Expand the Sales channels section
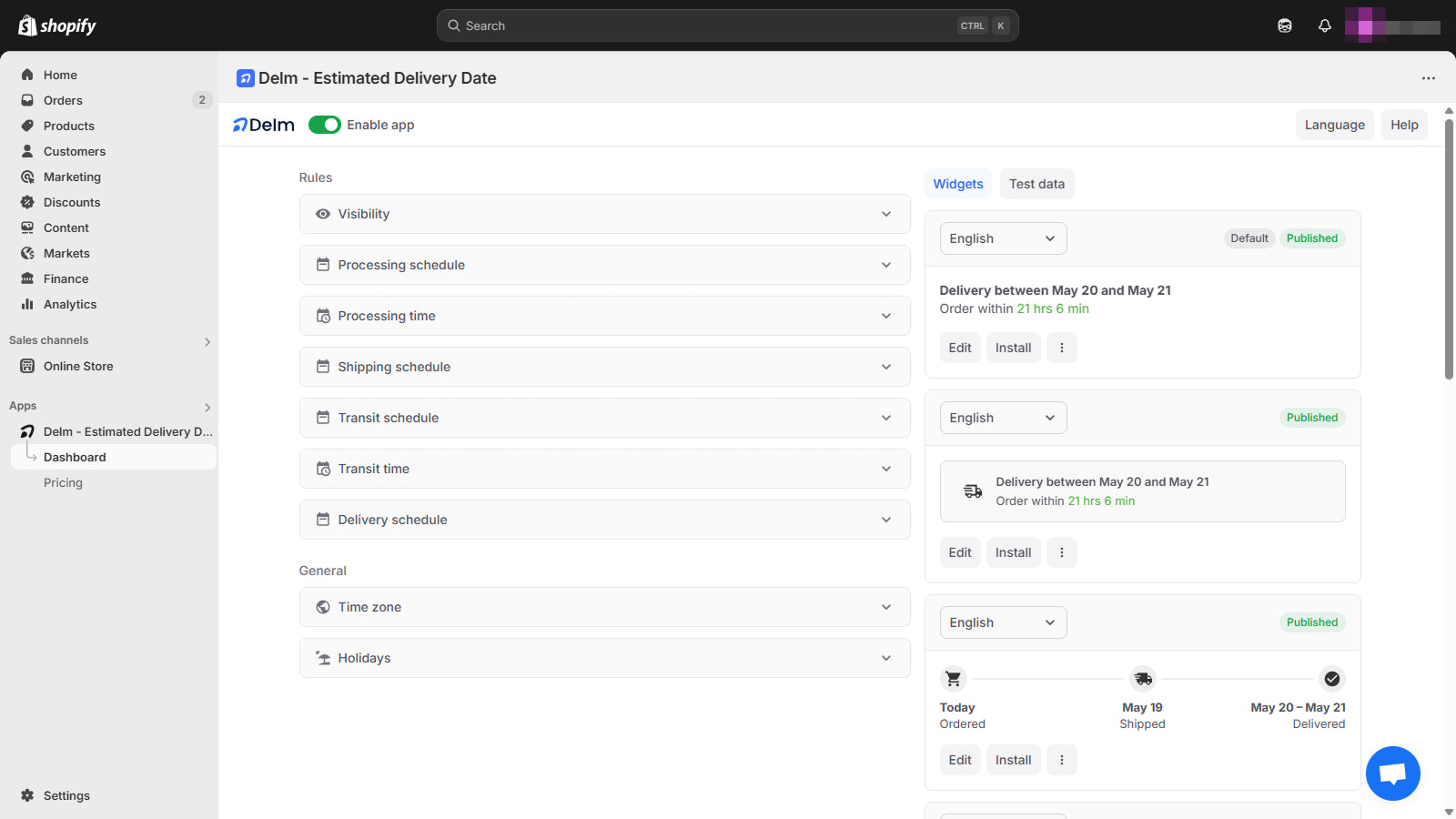This screenshot has height=819, width=1456. (207, 342)
